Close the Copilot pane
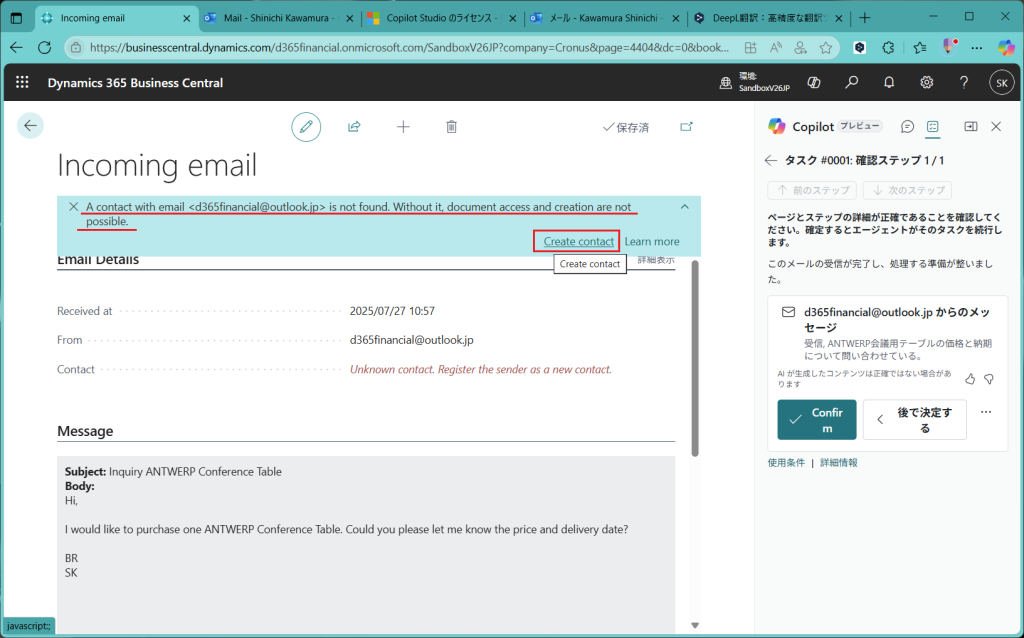This screenshot has height=638, width=1024. [996, 127]
